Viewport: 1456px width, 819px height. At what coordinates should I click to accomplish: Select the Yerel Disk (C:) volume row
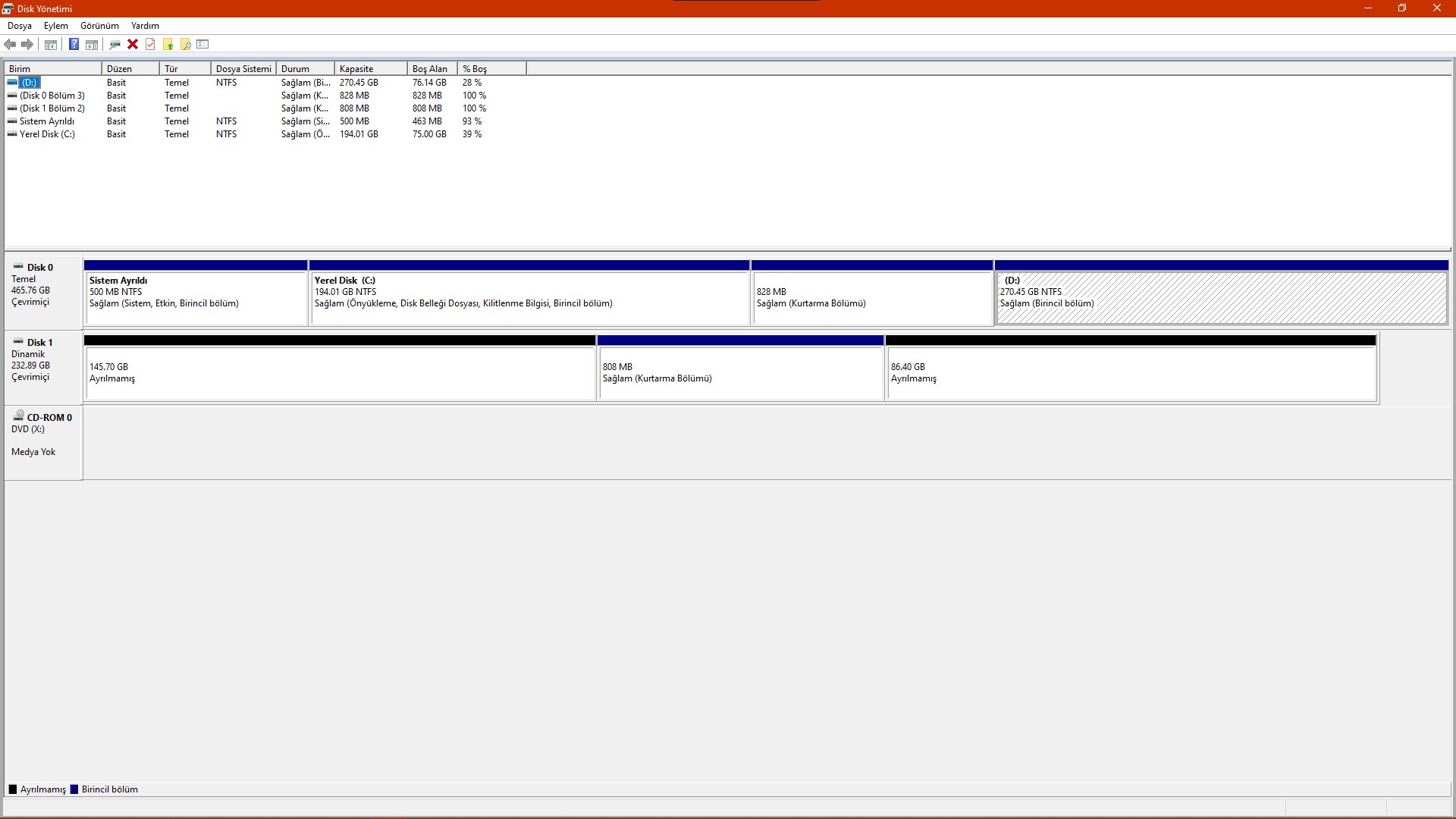click(265, 134)
